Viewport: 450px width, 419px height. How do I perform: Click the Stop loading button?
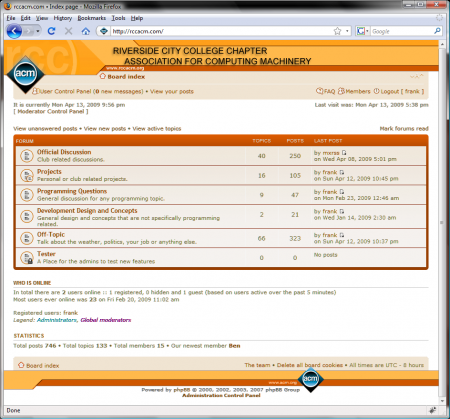(68, 31)
